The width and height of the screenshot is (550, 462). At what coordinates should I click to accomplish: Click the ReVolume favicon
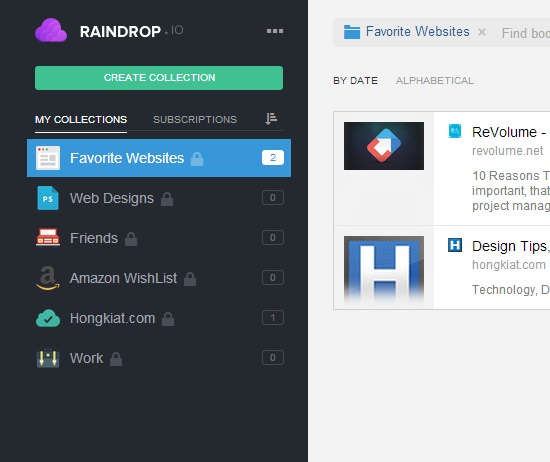click(455, 131)
